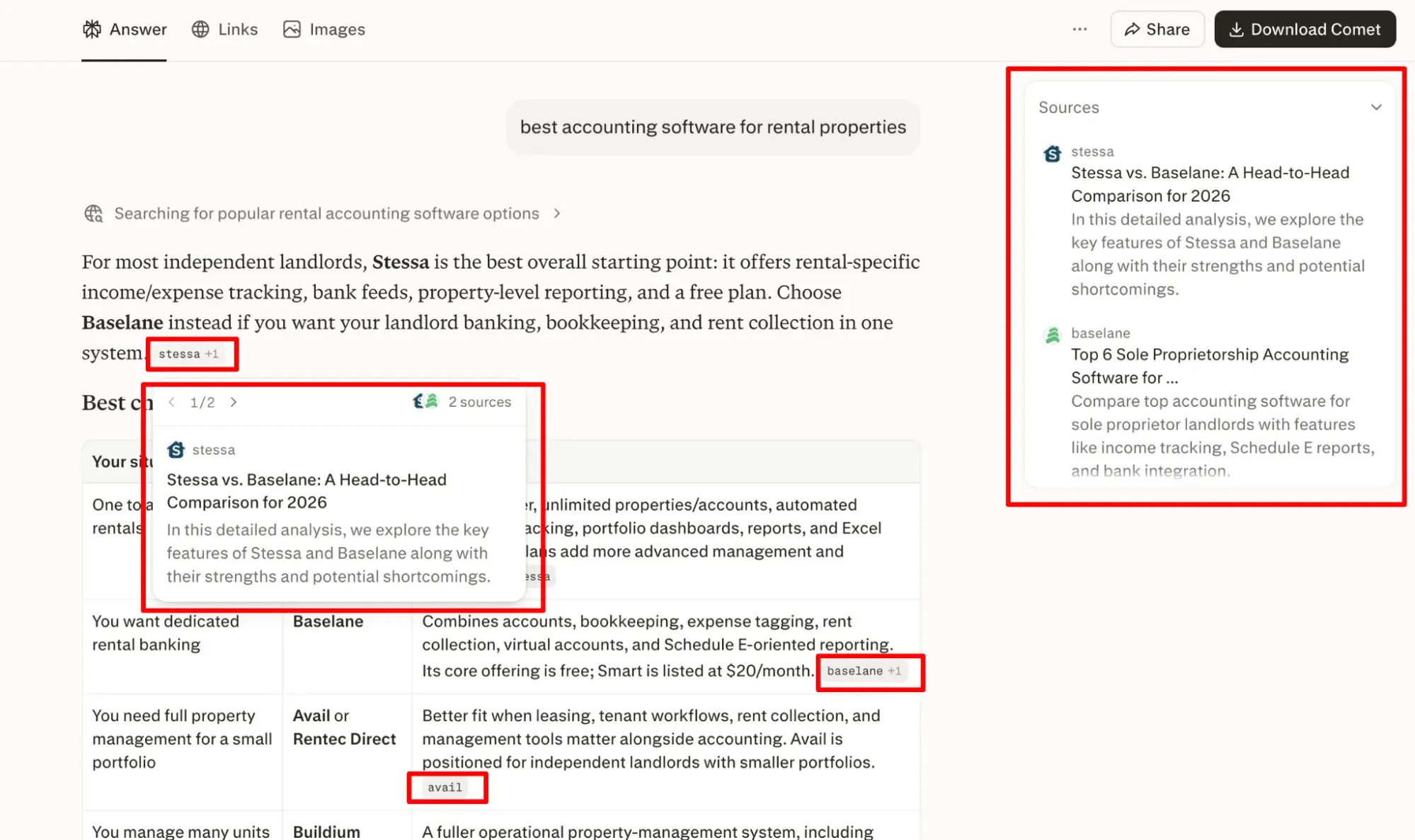
Task: Open the Images tab
Action: click(324, 29)
